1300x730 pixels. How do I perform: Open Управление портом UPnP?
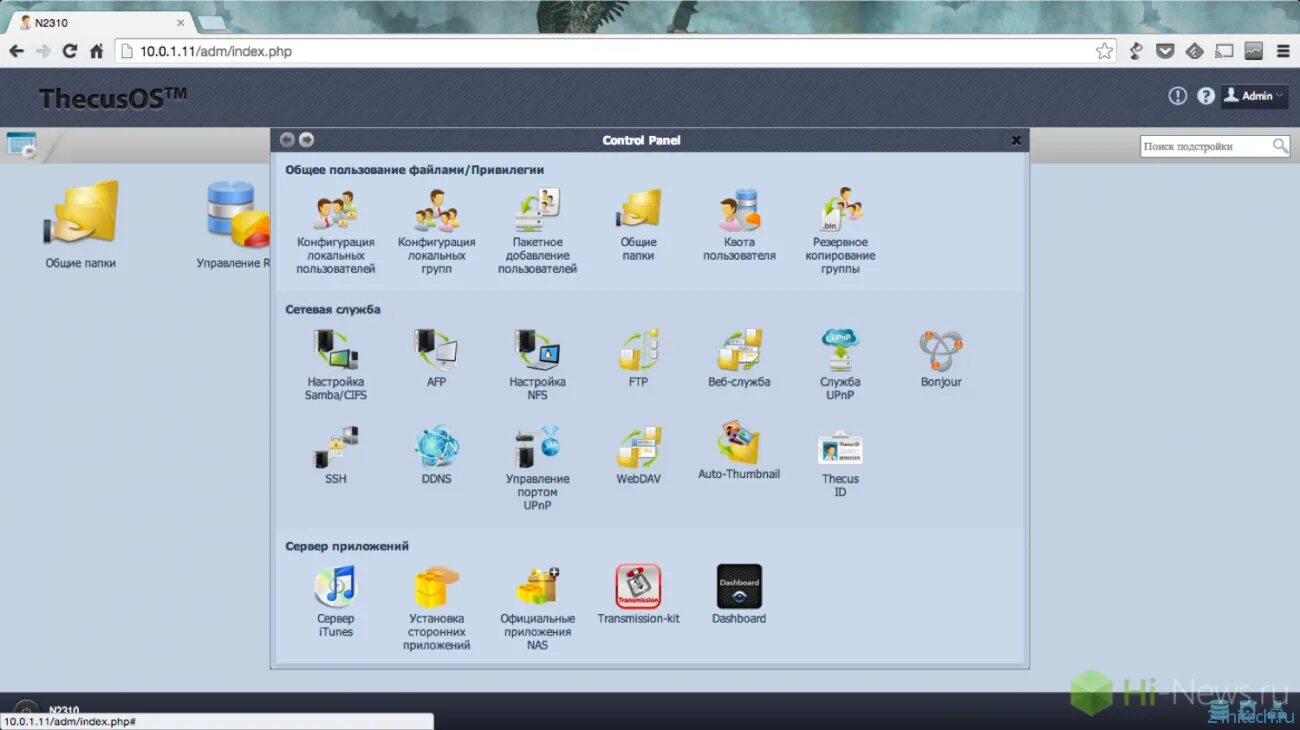[x=538, y=468]
